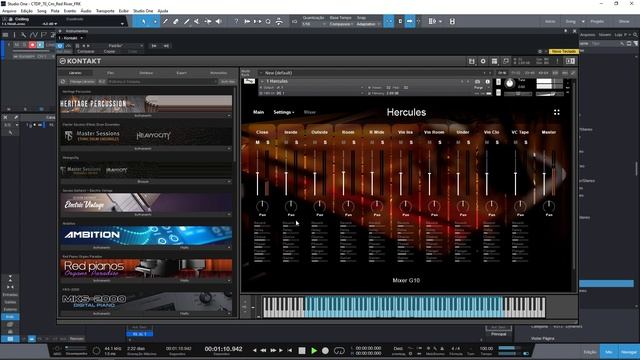
Task: Click Kontakt minimize view icon
Action: 506,61
